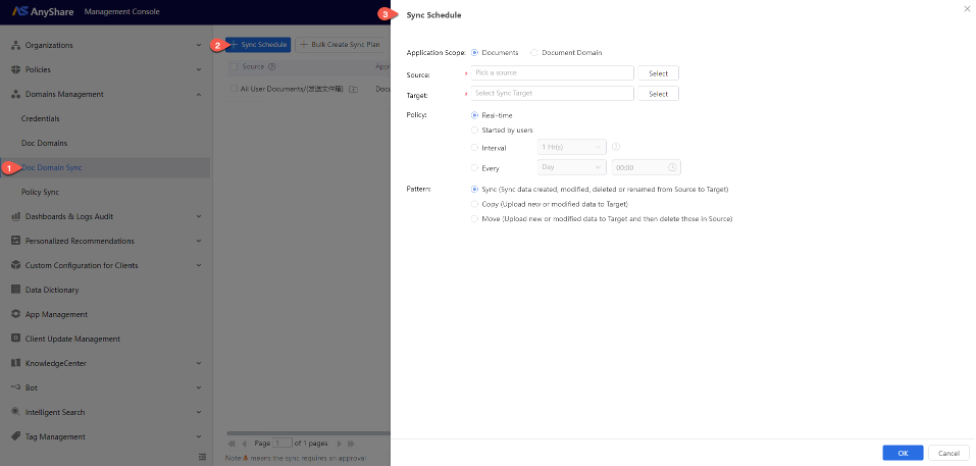976x466 pixels.
Task: Click Bulk Create Sync Plan button
Action: click(x=340, y=45)
